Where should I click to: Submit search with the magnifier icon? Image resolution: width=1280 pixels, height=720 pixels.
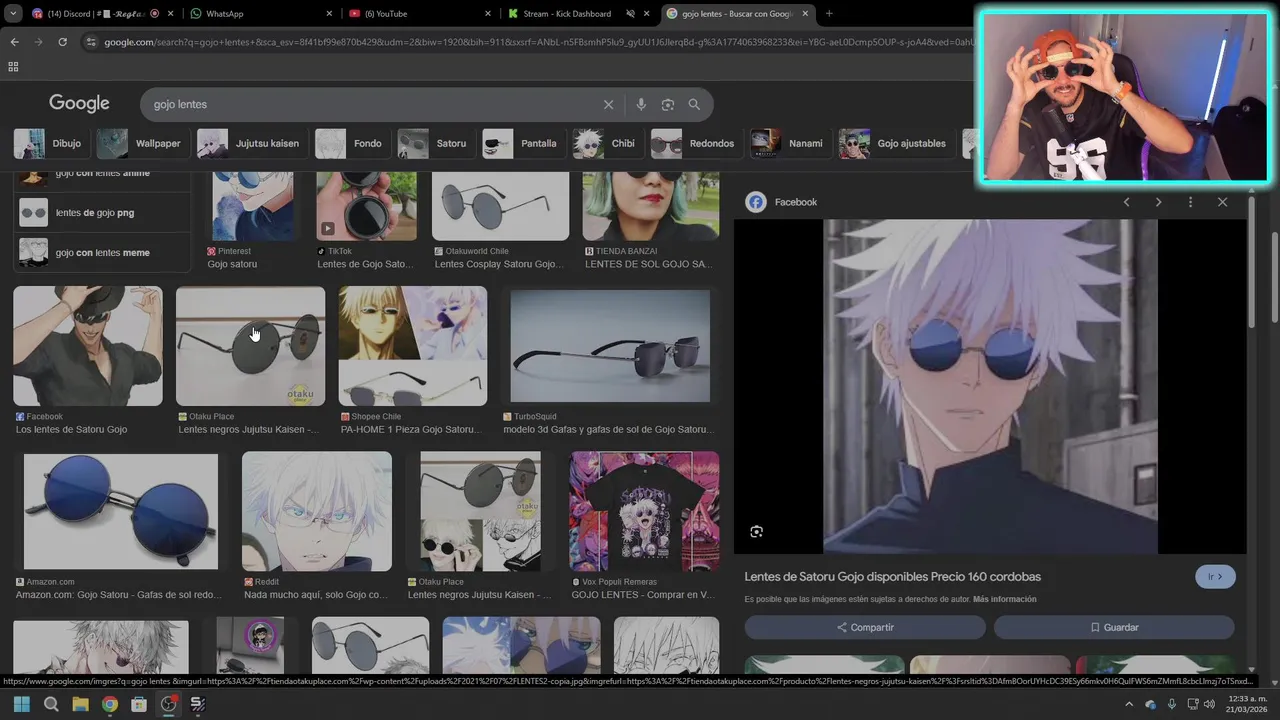pos(694,104)
